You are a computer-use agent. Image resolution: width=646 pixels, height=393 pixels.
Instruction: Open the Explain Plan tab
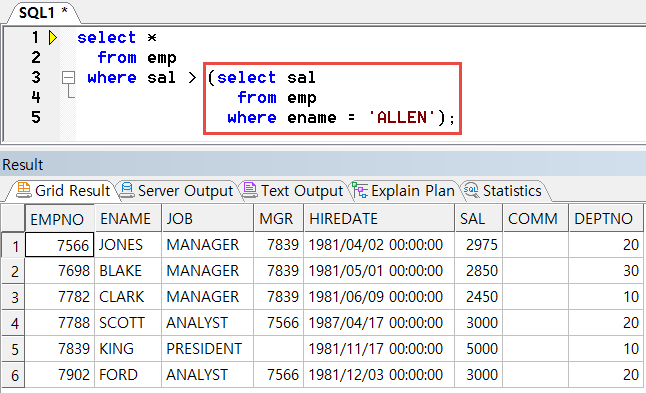click(x=404, y=191)
